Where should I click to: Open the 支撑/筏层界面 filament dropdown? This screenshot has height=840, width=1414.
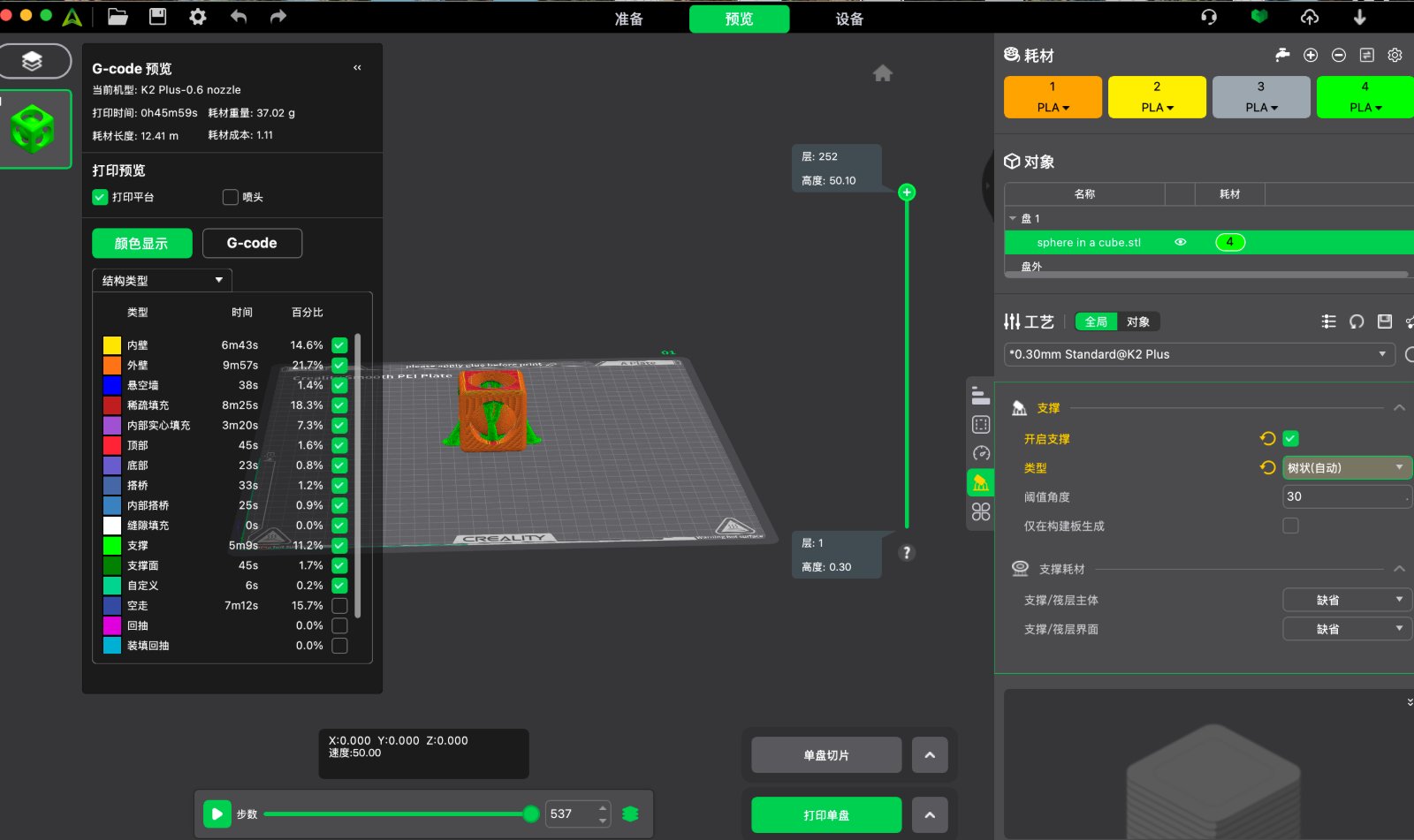1347,629
